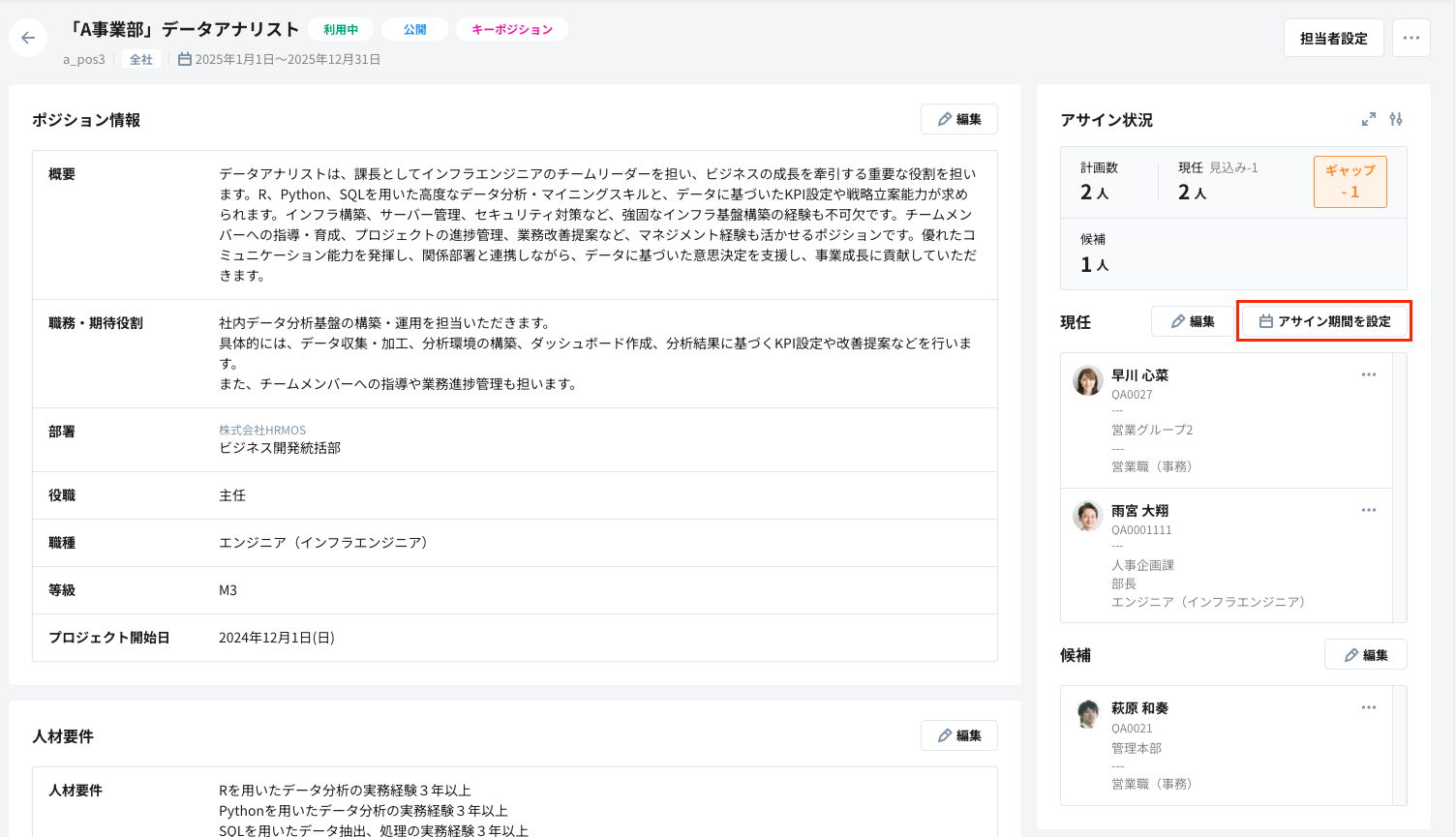Click the orange ギャップ -1 badge
The width and height of the screenshot is (1456, 837).
tap(1350, 181)
